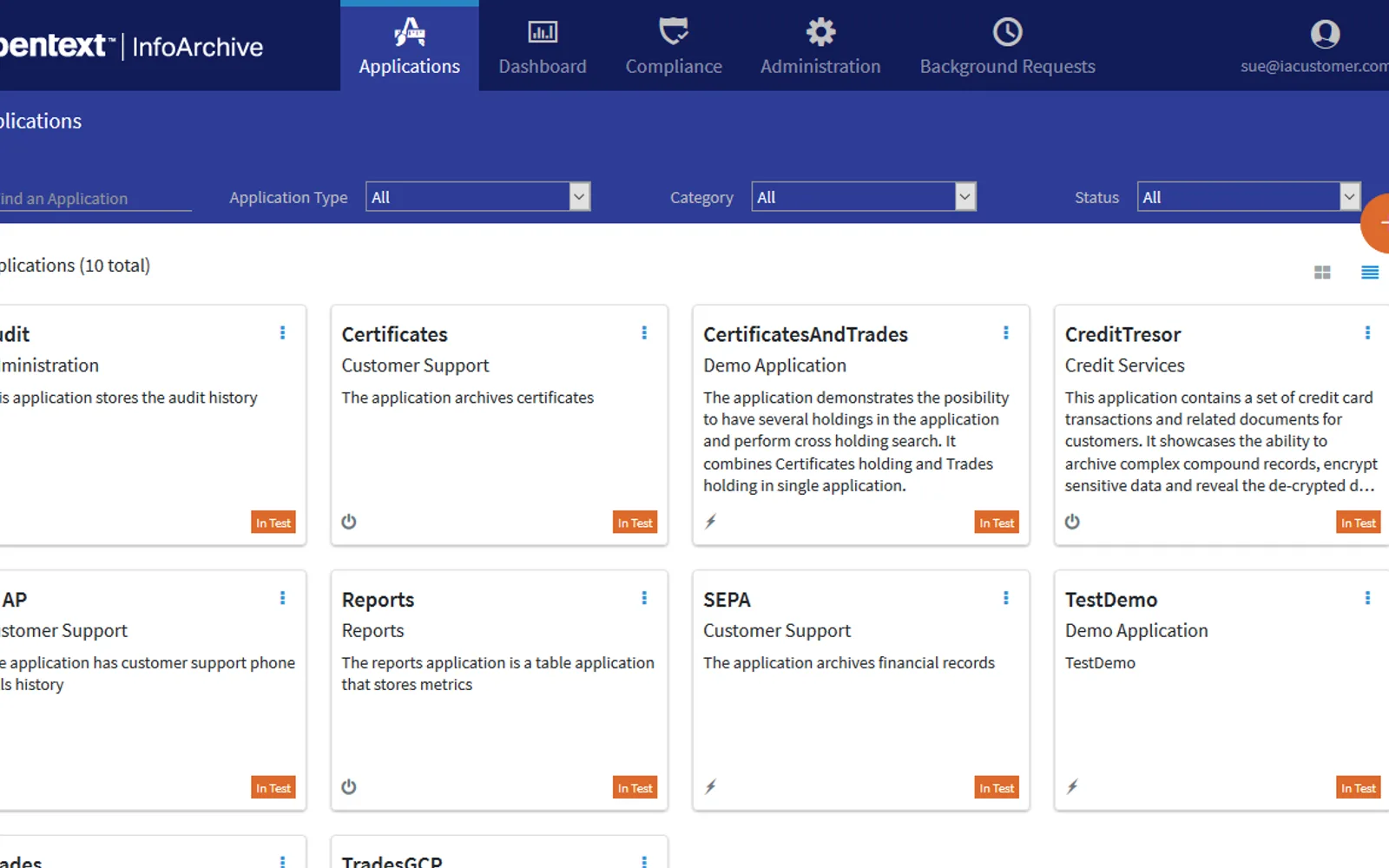Click the power icon on CreditTresor card

click(1072, 522)
